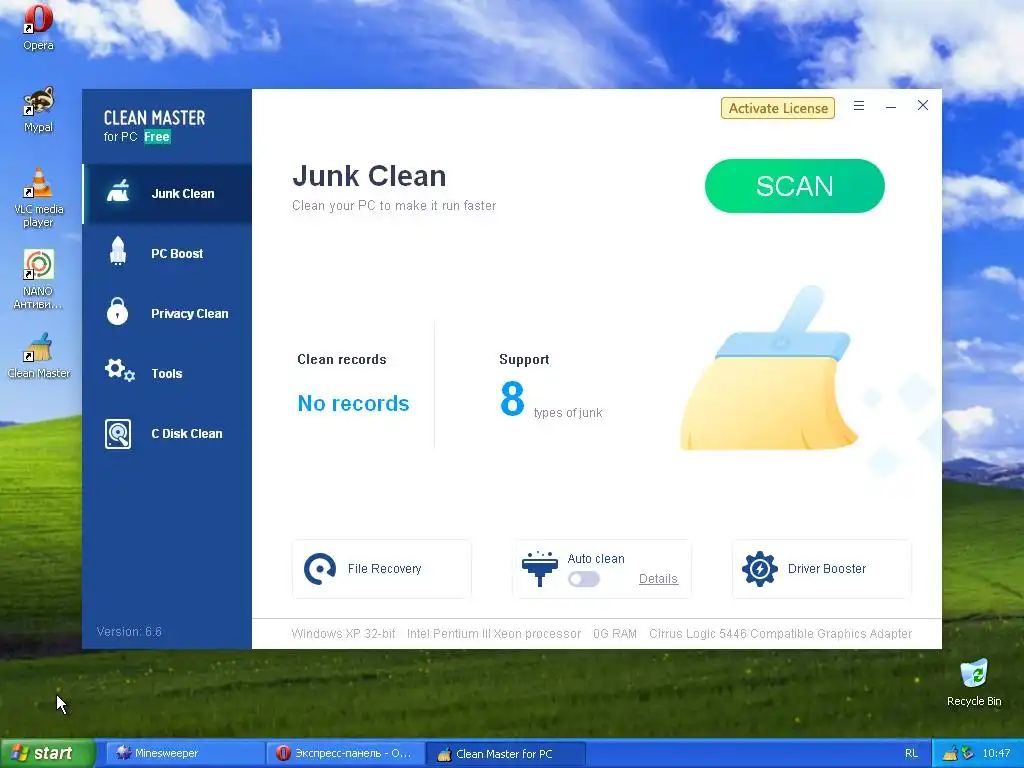The height and width of the screenshot is (768, 1024).
Task: Click the Tools gears icon
Action: pos(120,371)
